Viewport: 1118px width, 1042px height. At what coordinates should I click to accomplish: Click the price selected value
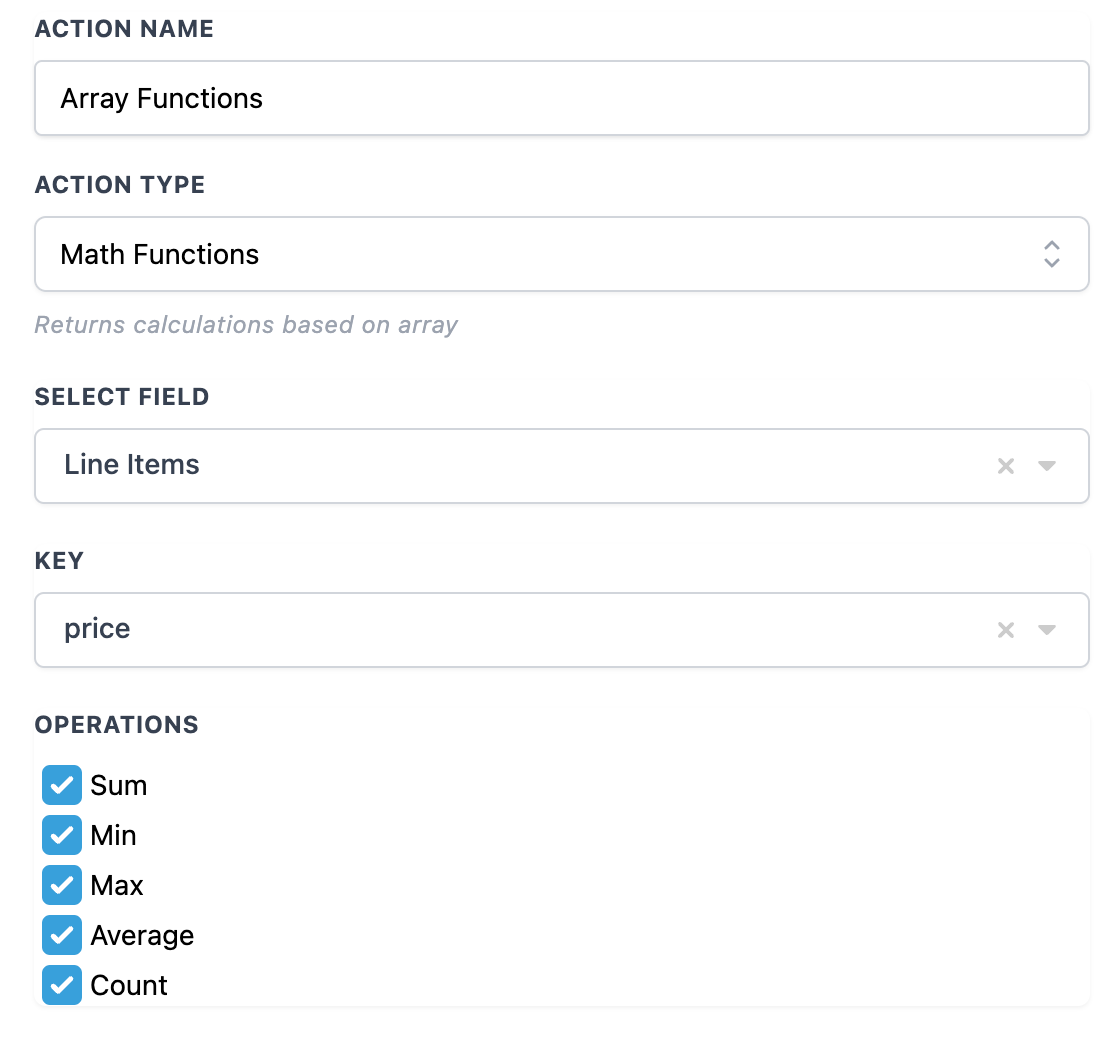97,629
